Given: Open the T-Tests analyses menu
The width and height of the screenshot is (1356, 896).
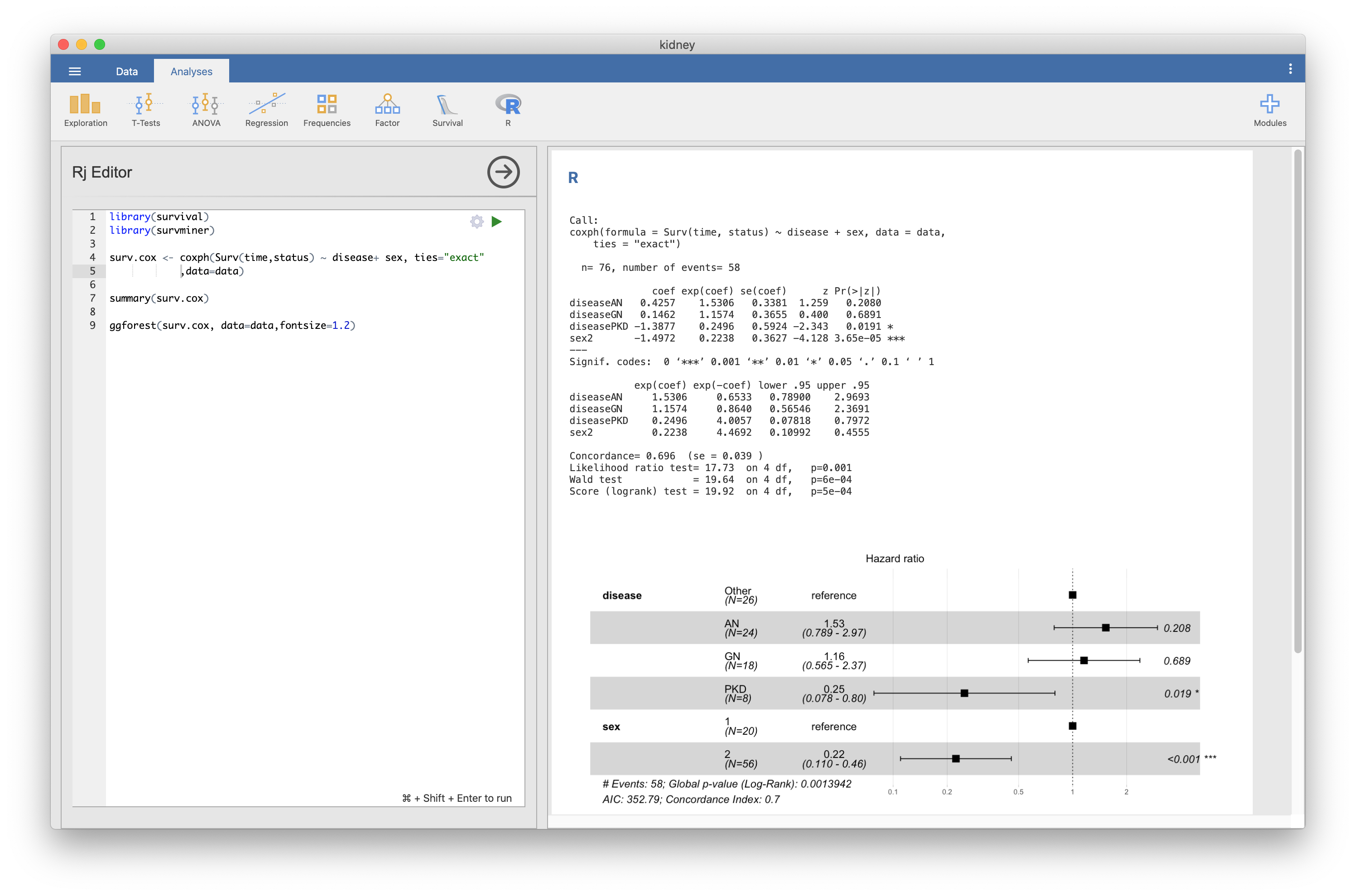Looking at the screenshot, I should coord(146,110).
